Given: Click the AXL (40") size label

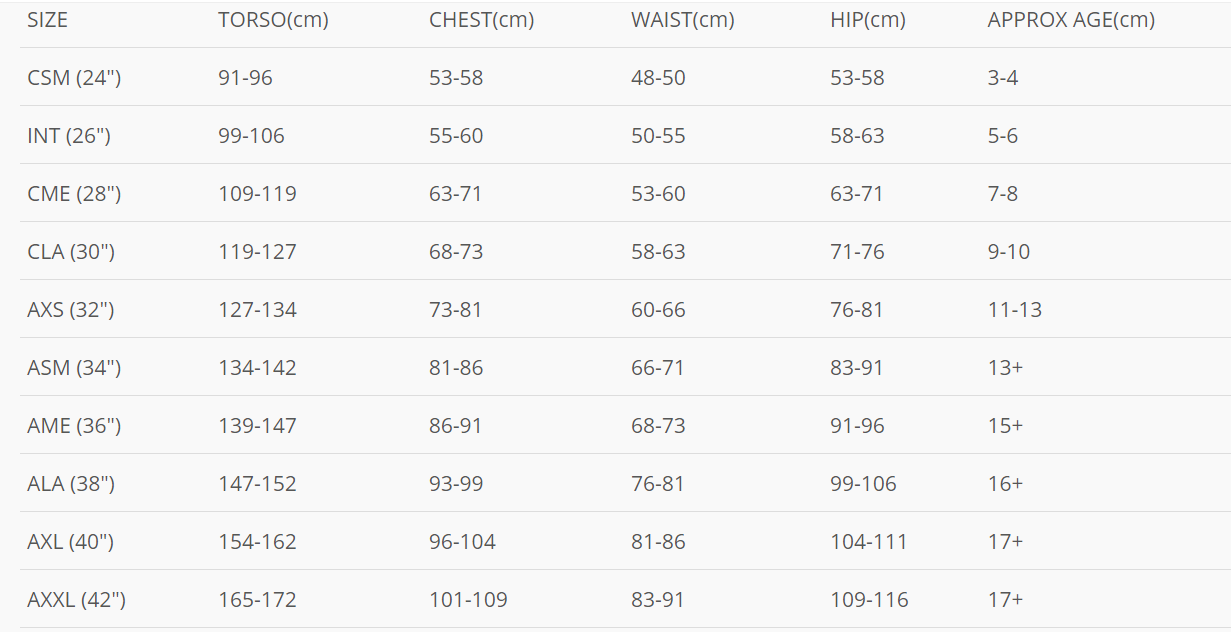Looking at the screenshot, I should click(70, 542).
